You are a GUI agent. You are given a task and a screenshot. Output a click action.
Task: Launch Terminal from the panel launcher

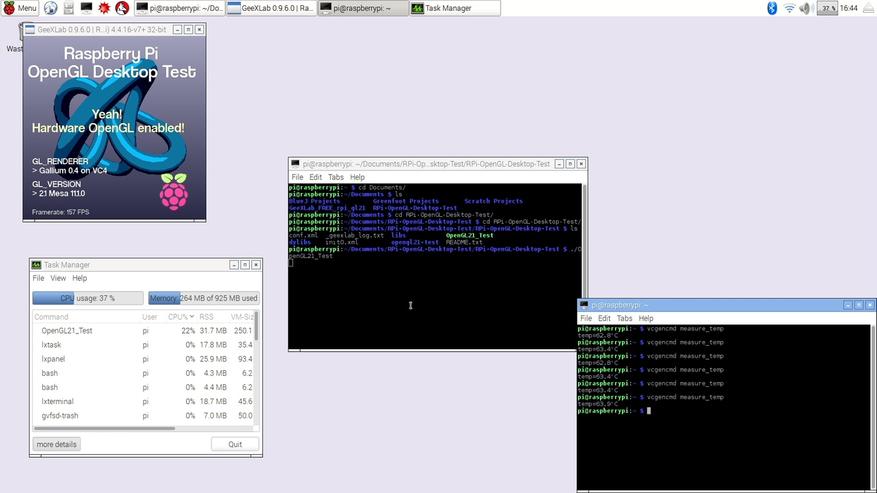[x=86, y=8]
